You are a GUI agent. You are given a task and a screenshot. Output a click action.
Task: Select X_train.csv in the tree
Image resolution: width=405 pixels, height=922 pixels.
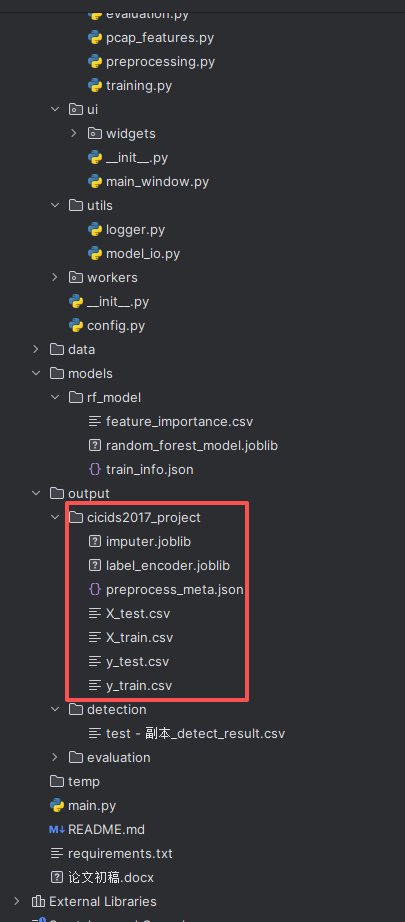(x=139, y=637)
